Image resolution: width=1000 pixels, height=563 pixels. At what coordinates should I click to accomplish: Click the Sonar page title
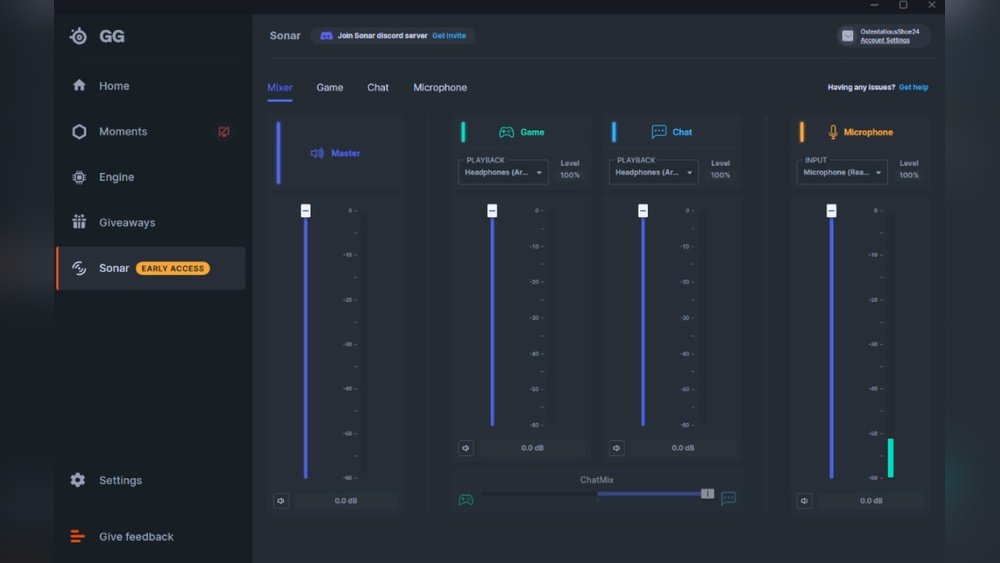click(285, 36)
